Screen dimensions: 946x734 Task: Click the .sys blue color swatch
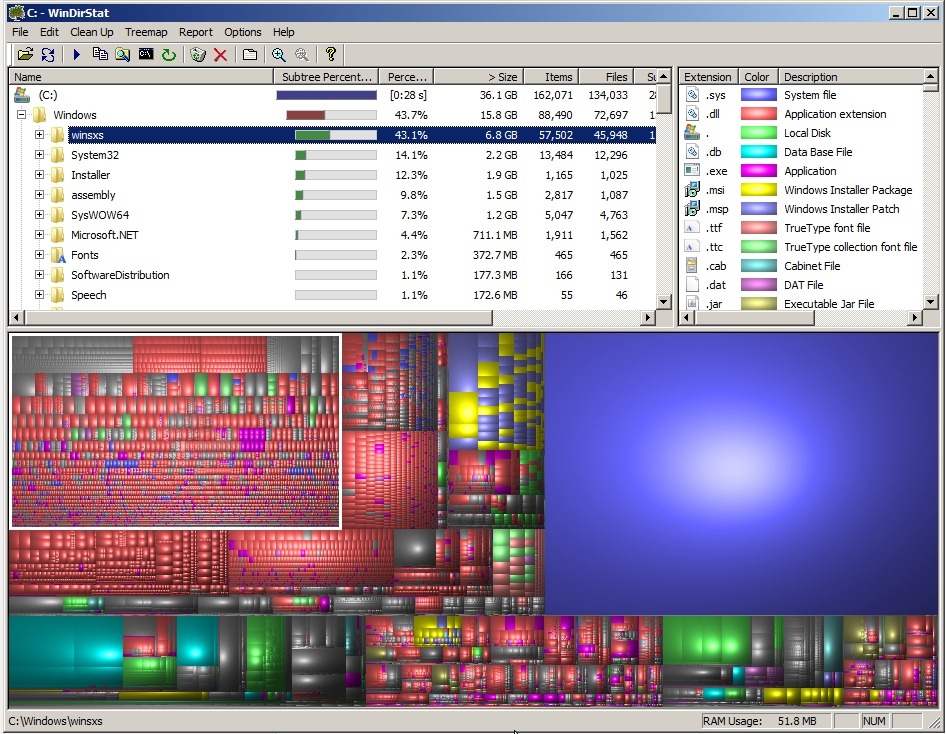(758, 95)
